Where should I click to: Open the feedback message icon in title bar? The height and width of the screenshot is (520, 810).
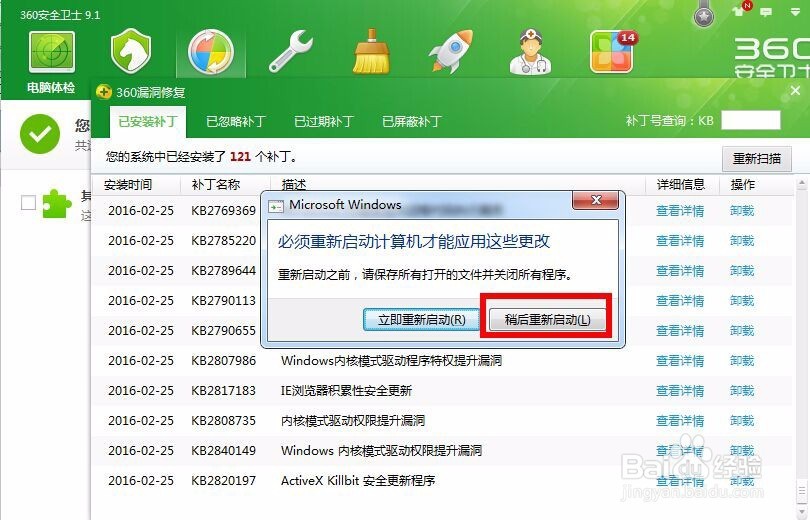tap(766, 12)
